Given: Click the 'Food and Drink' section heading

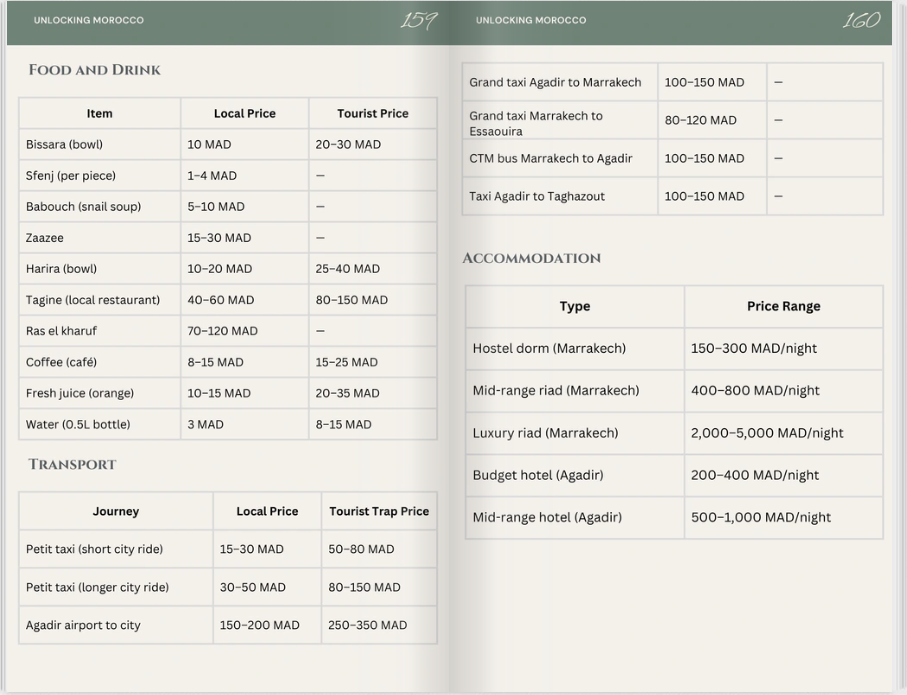Looking at the screenshot, I should pos(94,70).
